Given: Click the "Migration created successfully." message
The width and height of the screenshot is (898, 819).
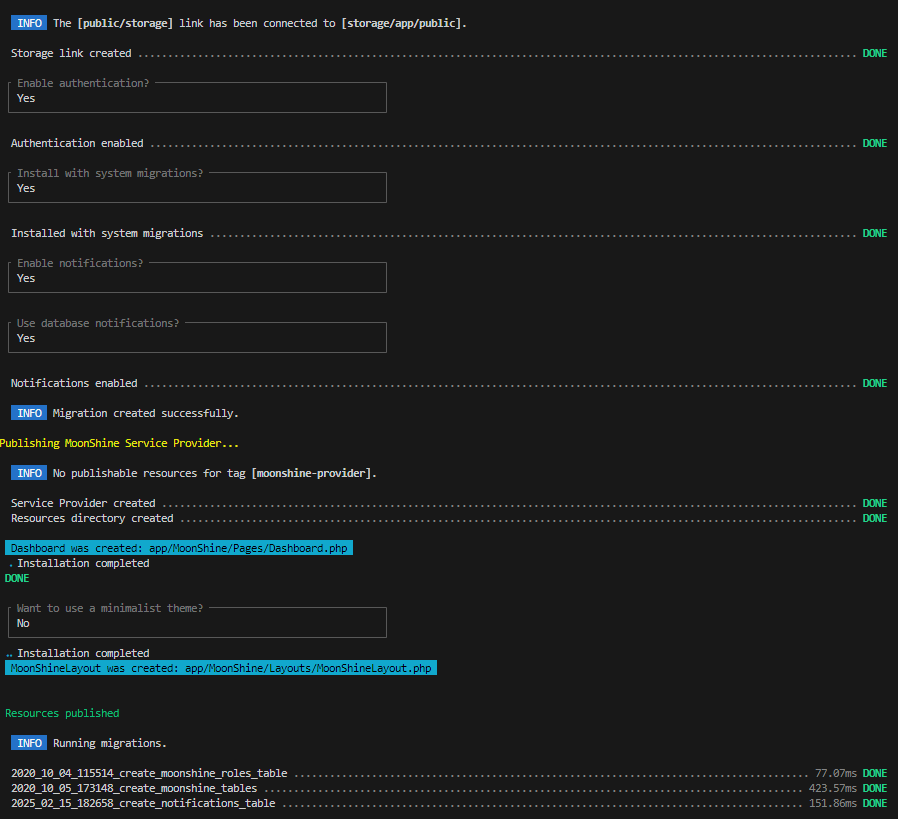Looking at the screenshot, I should coord(145,414).
